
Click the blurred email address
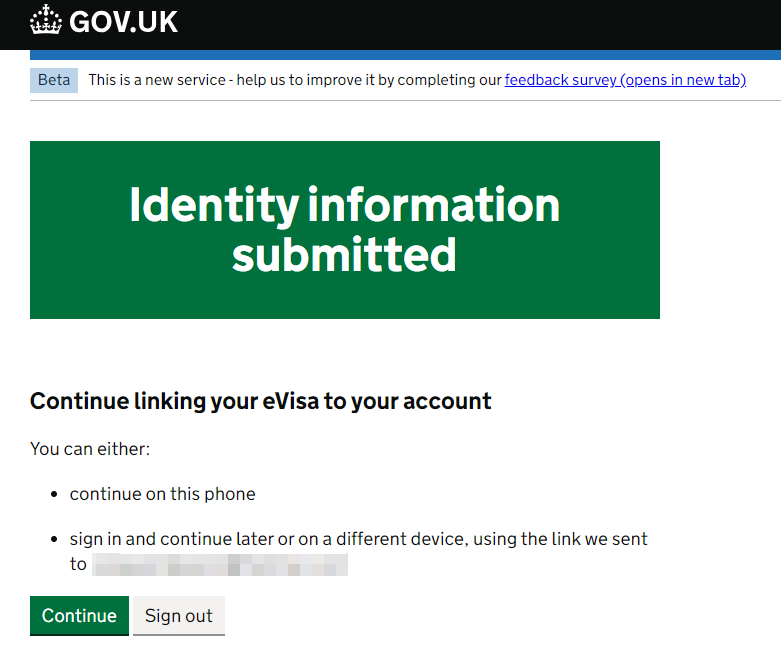[x=220, y=564]
